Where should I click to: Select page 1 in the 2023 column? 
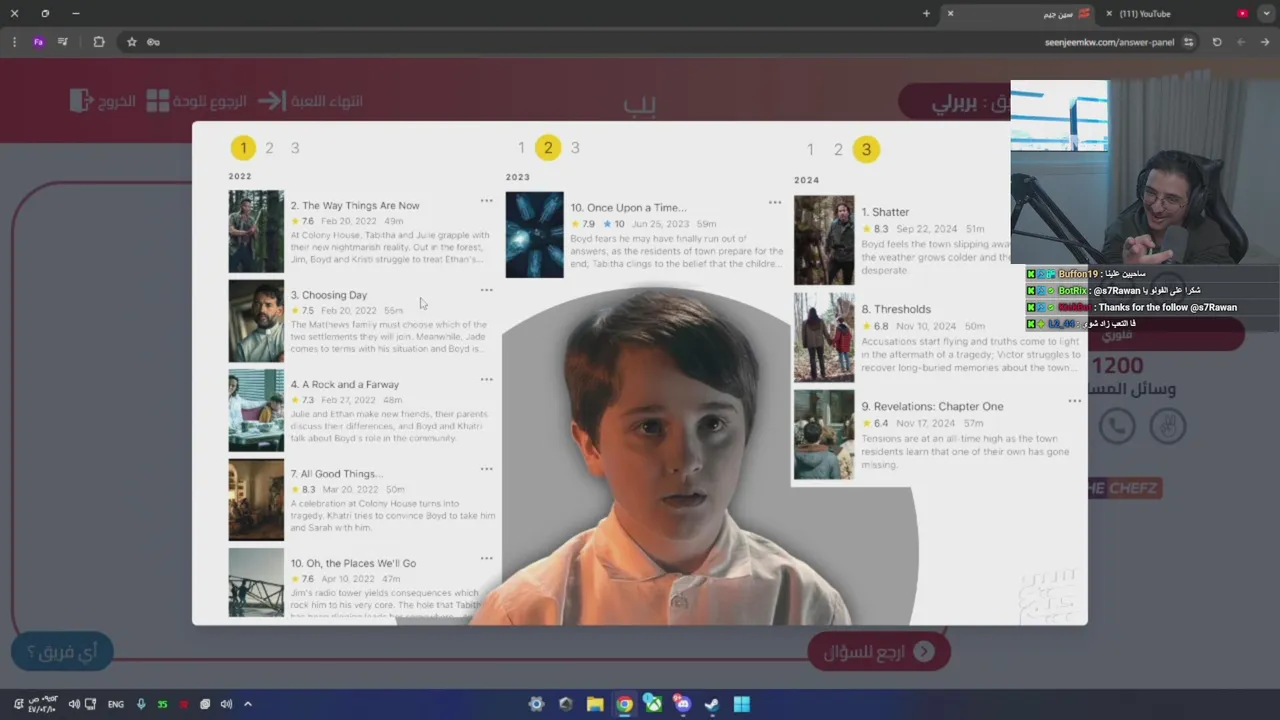click(x=521, y=148)
